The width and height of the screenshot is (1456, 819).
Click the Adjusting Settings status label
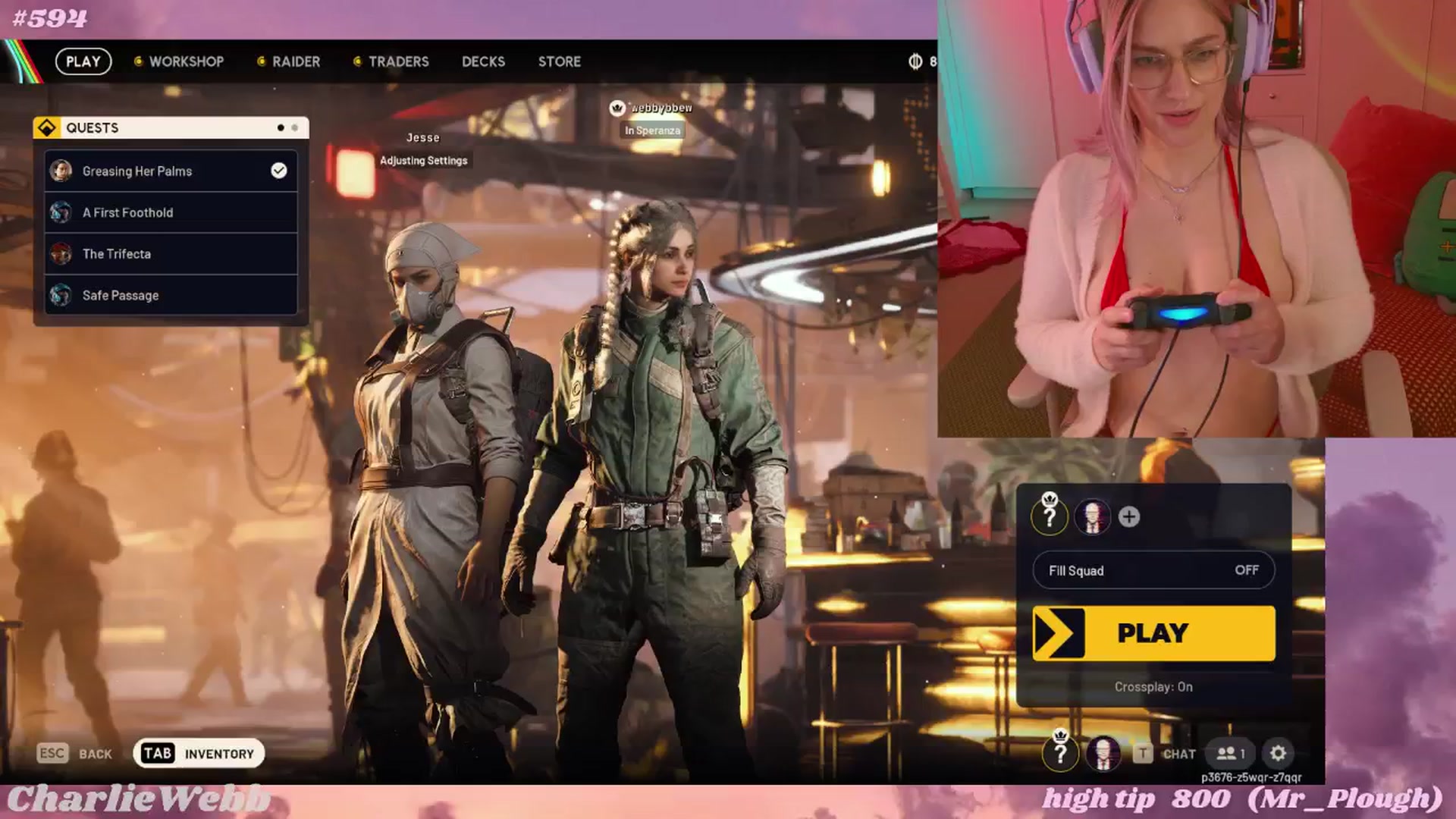(424, 160)
